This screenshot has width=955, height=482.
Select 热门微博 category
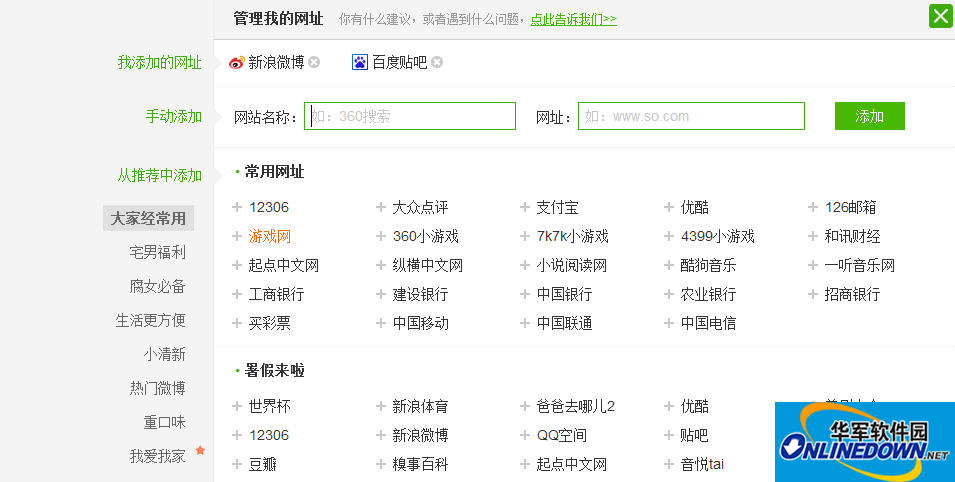click(157, 388)
